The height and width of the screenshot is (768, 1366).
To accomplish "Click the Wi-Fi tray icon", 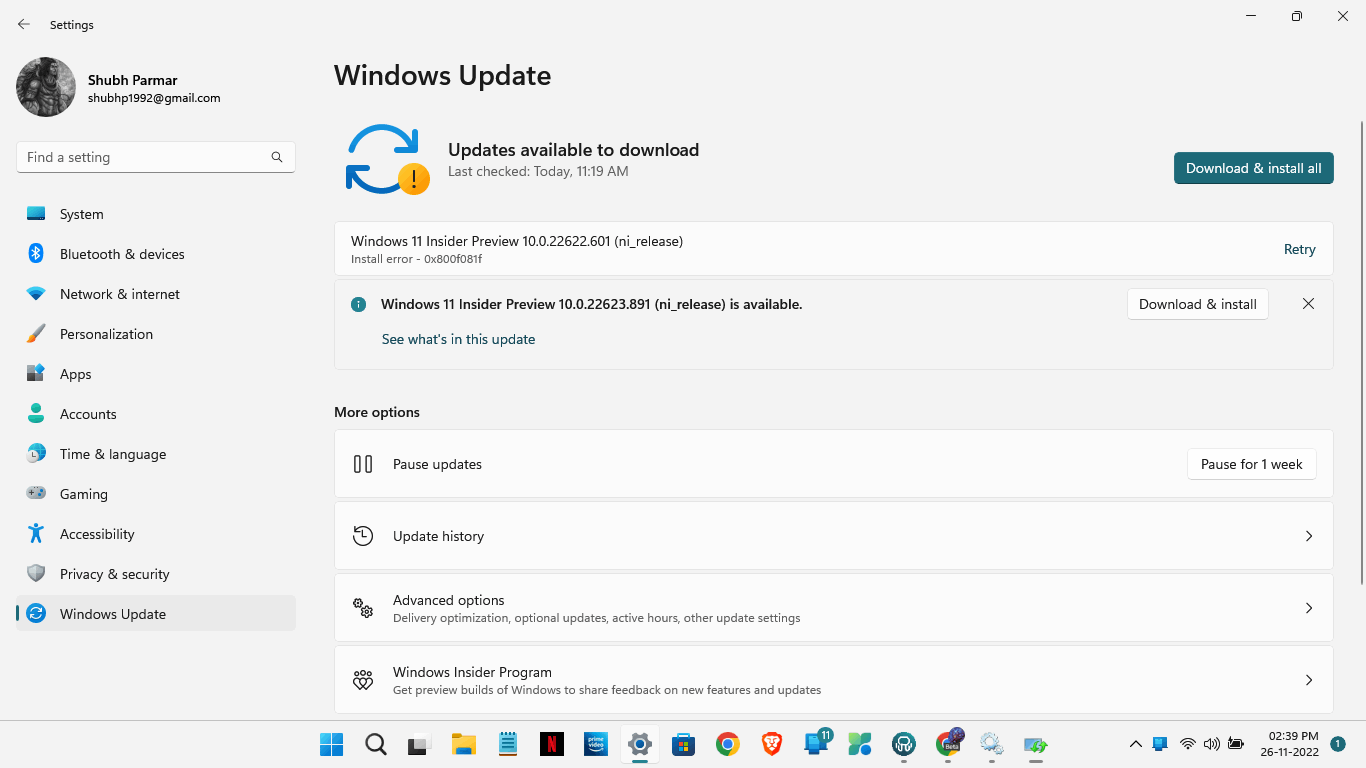I will [1187, 744].
